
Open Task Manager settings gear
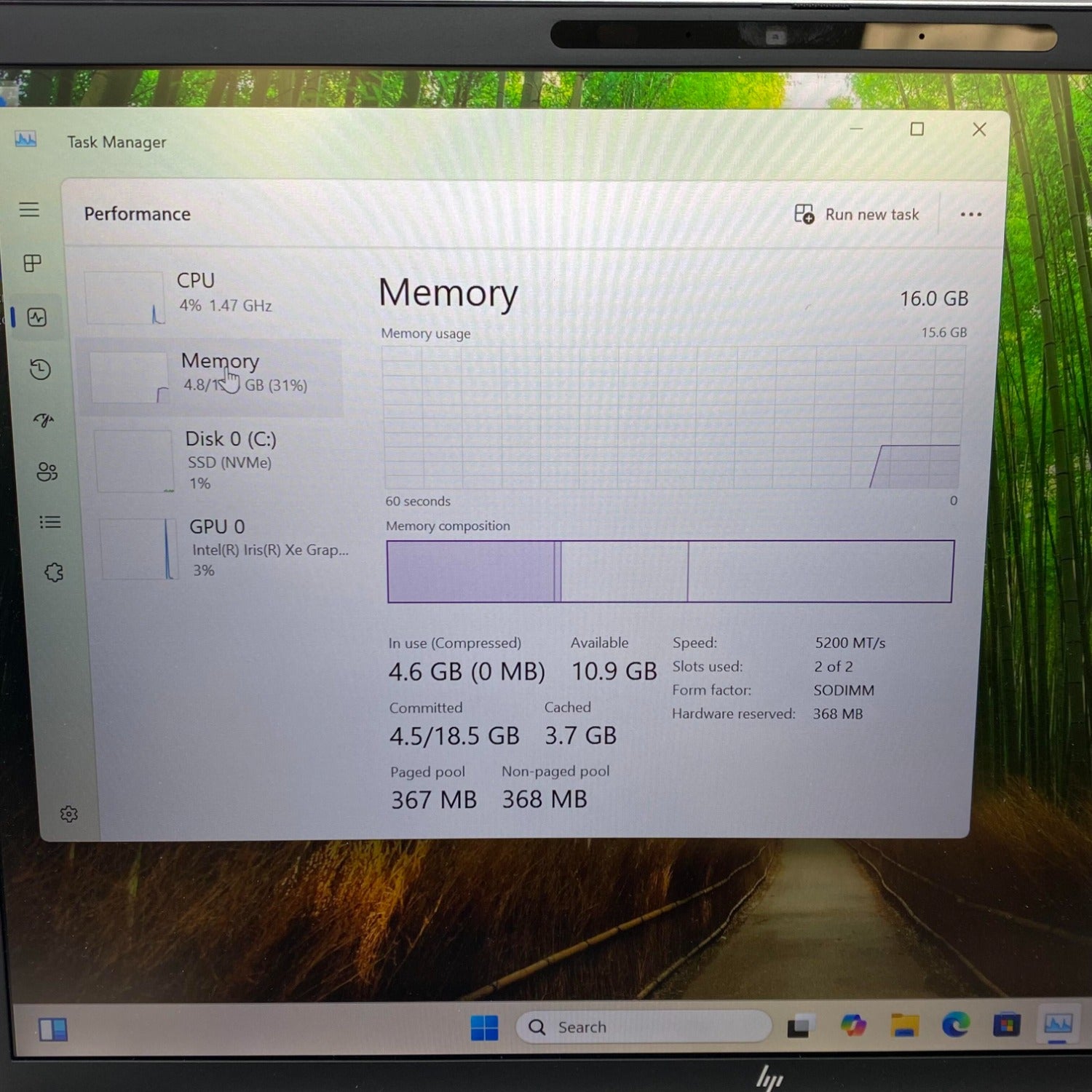pyautogui.click(x=69, y=814)
